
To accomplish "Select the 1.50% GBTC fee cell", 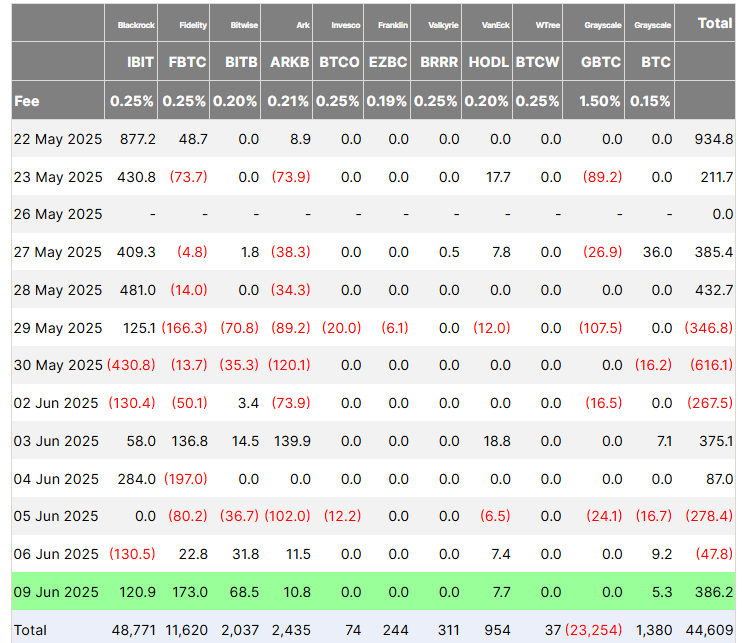I will coord(600,101).
